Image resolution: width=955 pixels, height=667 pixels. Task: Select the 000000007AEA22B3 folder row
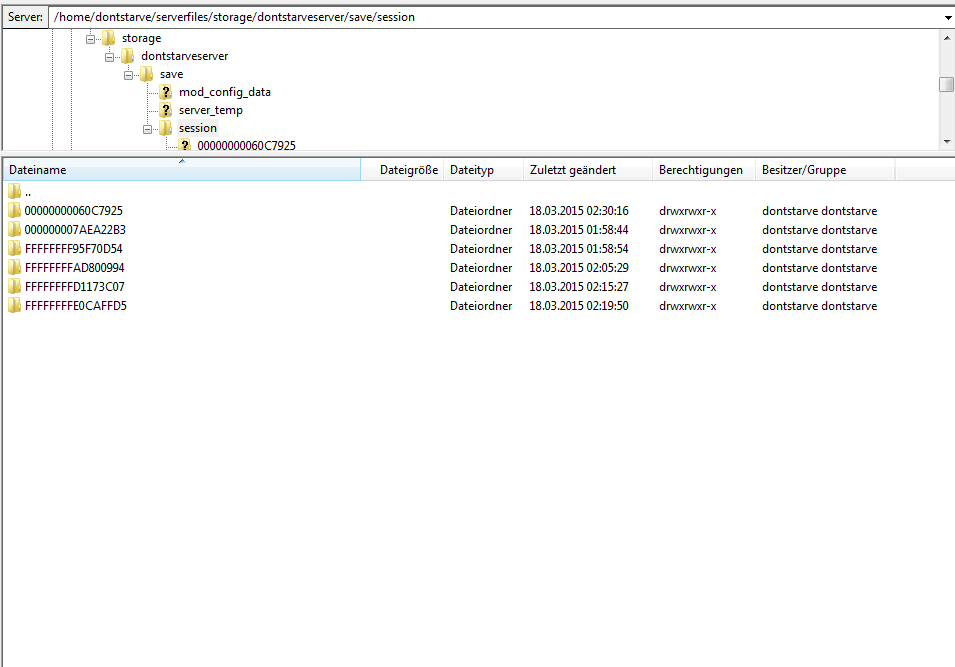(75, 230)
